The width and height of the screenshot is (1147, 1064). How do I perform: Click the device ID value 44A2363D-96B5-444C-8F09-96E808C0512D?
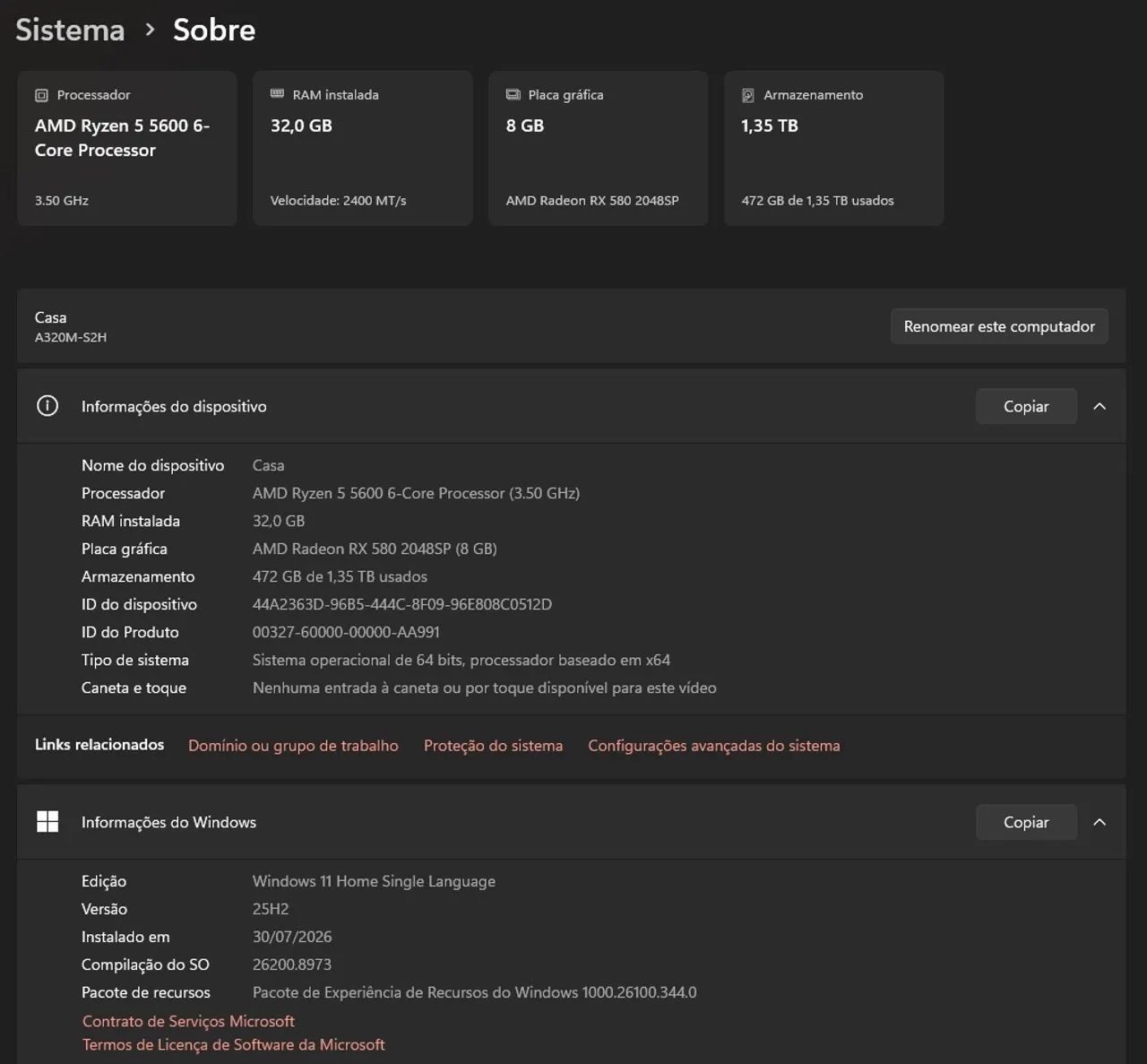click(x=402, y=604)
